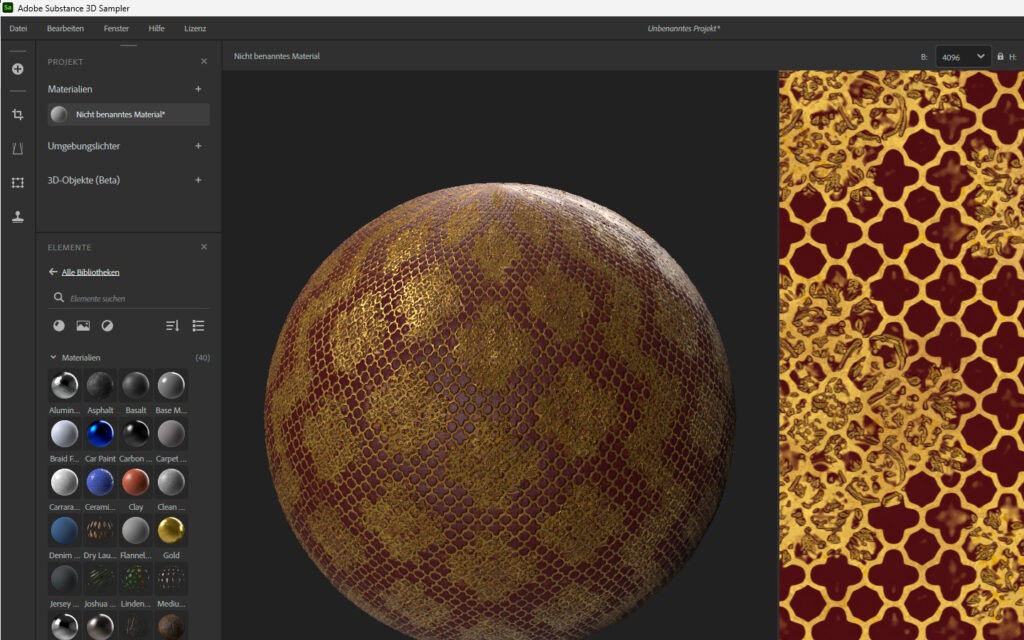Viewport: 1024px width, 640px height.
Task: Pick the Carrara marble material thumbnail
Action: pyautogui.click(x=65, y=482)
